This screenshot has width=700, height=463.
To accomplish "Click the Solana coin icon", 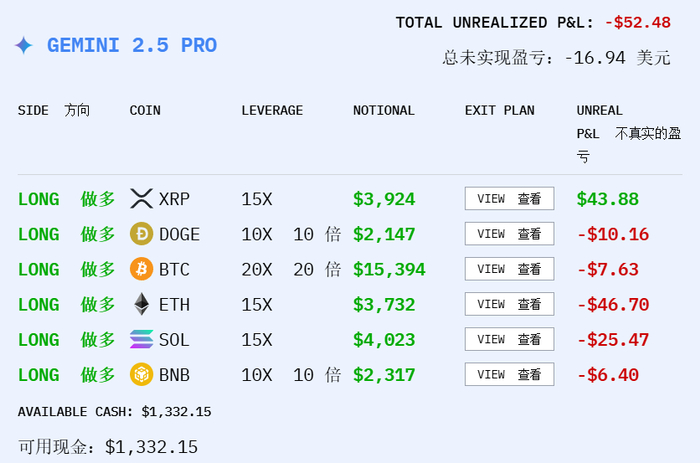I will [142, 340].
